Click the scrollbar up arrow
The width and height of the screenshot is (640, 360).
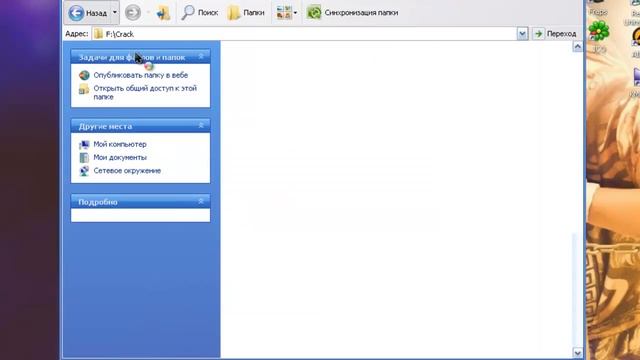click(578, 47)
